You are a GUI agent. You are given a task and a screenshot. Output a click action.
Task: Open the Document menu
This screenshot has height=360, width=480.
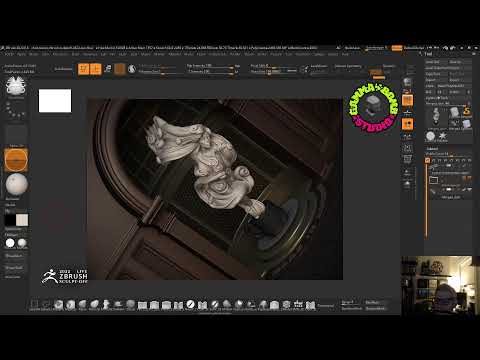[x=61, y=54]
